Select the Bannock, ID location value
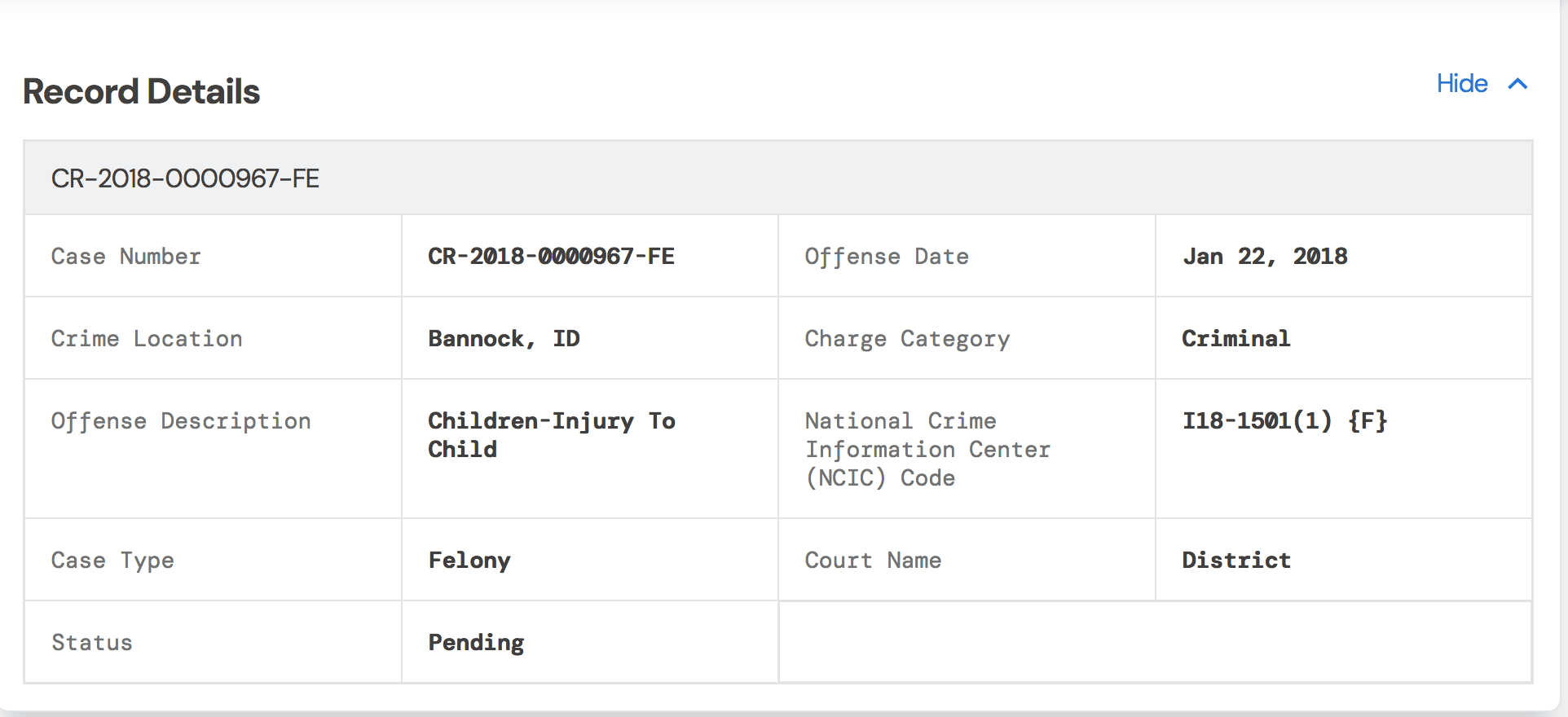Image resolution: width=1568 pixels, height=717 pixels. 504,339
